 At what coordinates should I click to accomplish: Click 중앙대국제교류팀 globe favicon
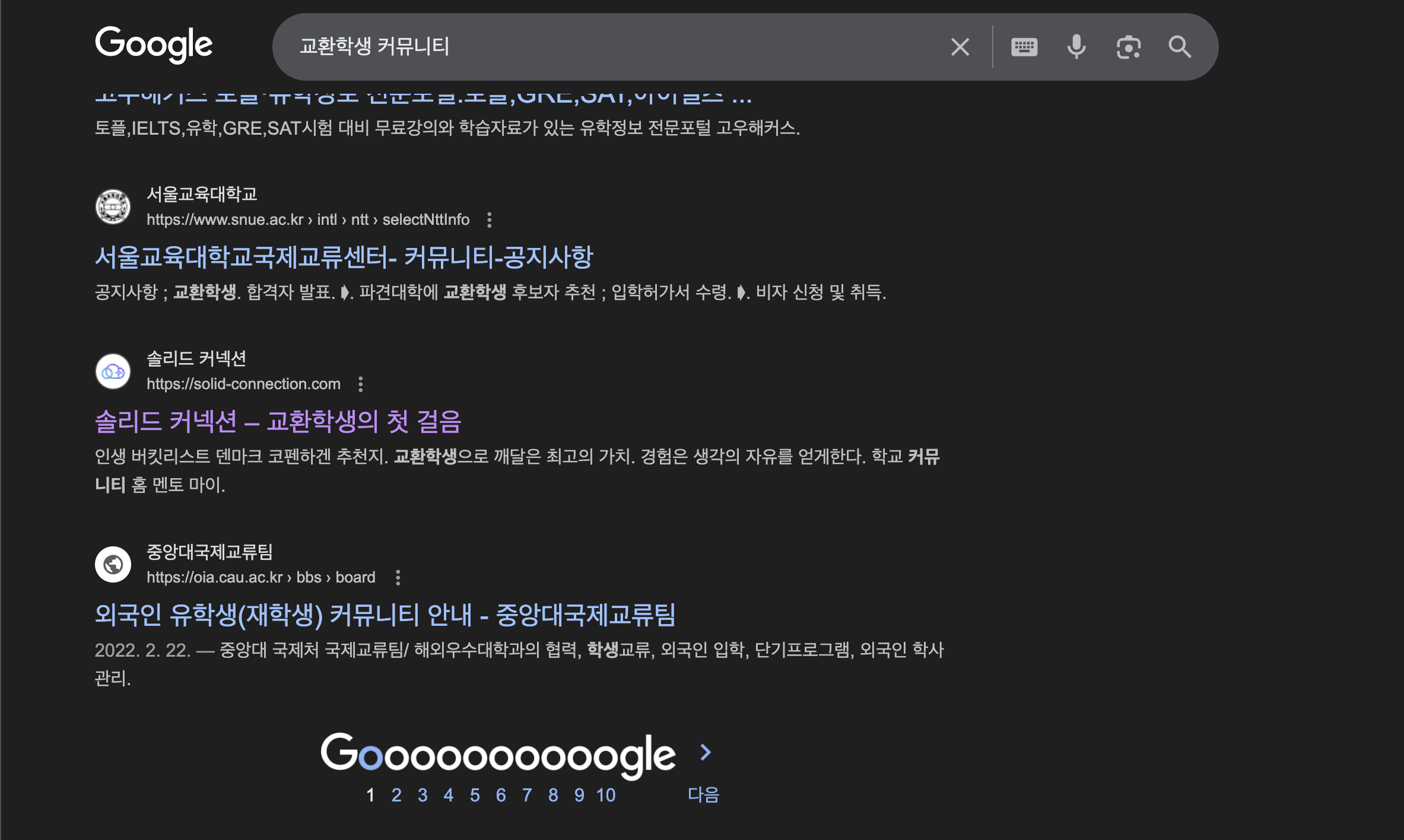point(113,564)
